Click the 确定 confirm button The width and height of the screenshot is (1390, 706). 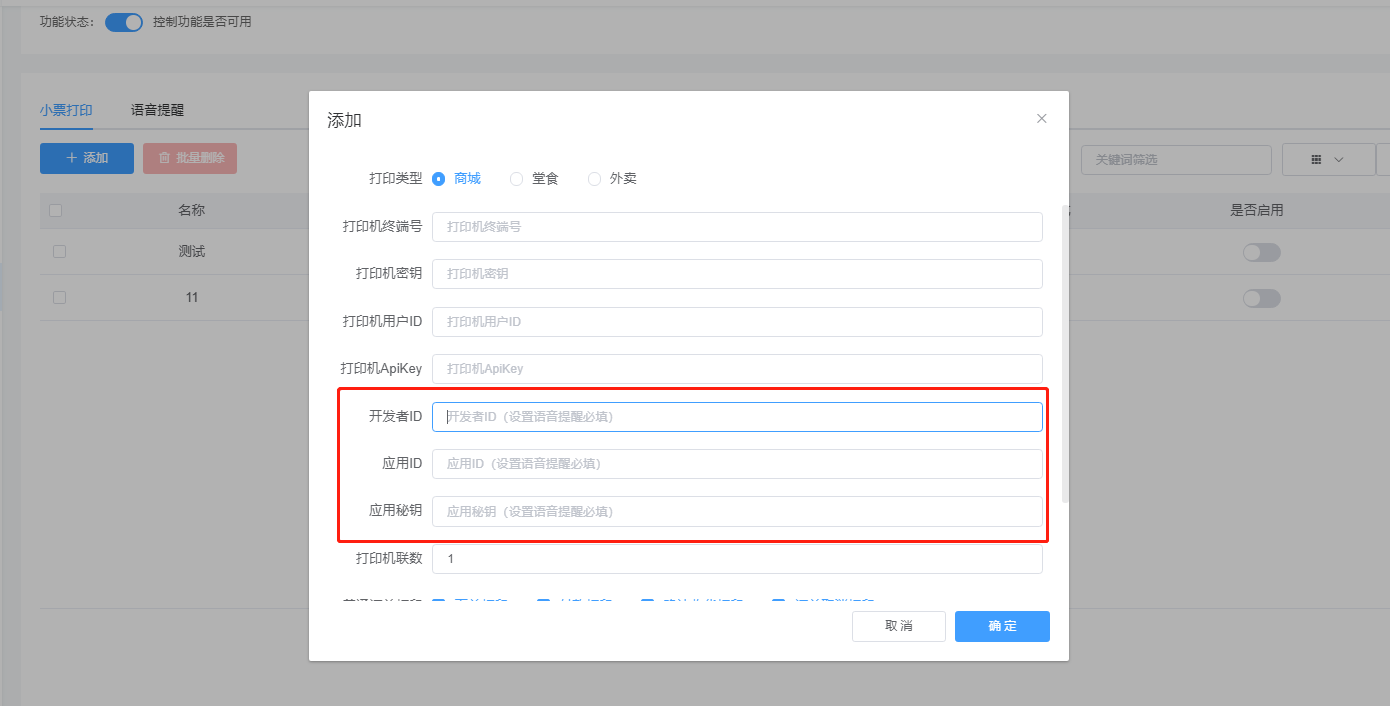point(1001,626)
